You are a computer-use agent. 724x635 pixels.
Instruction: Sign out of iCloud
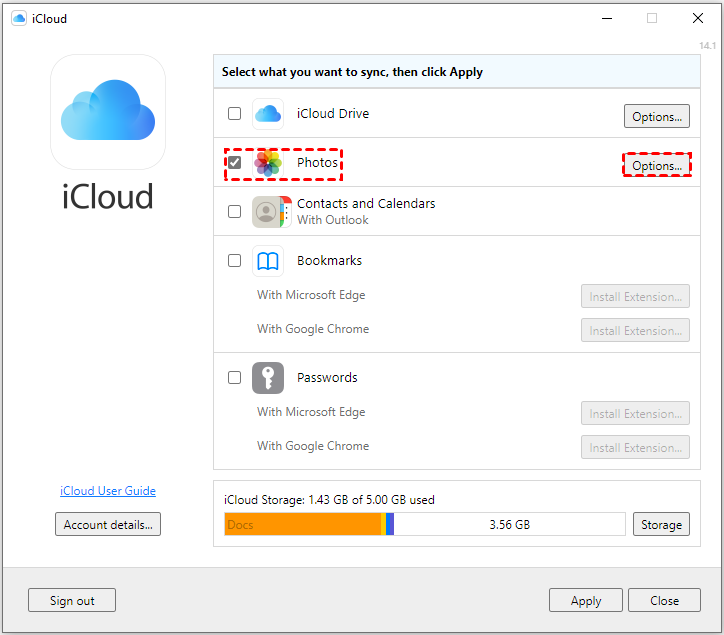coord(72,600)
